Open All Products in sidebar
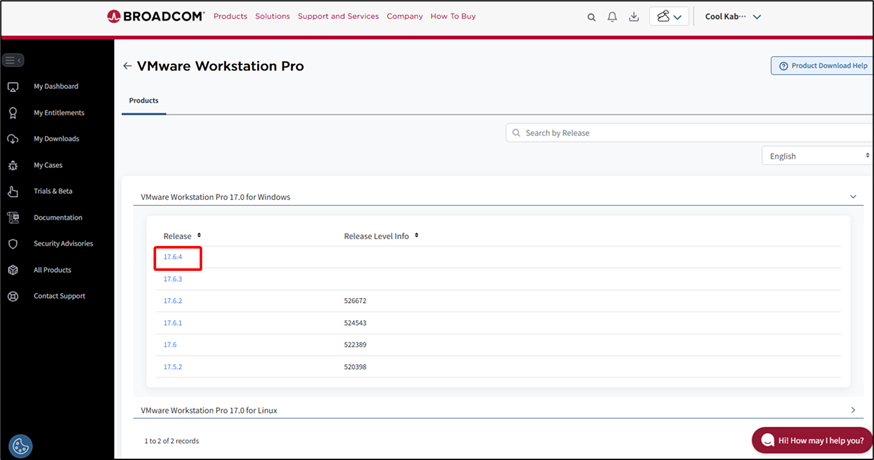The height and width of the screenshot is (460, 874). pyautogui.click(x=52, y=270)
